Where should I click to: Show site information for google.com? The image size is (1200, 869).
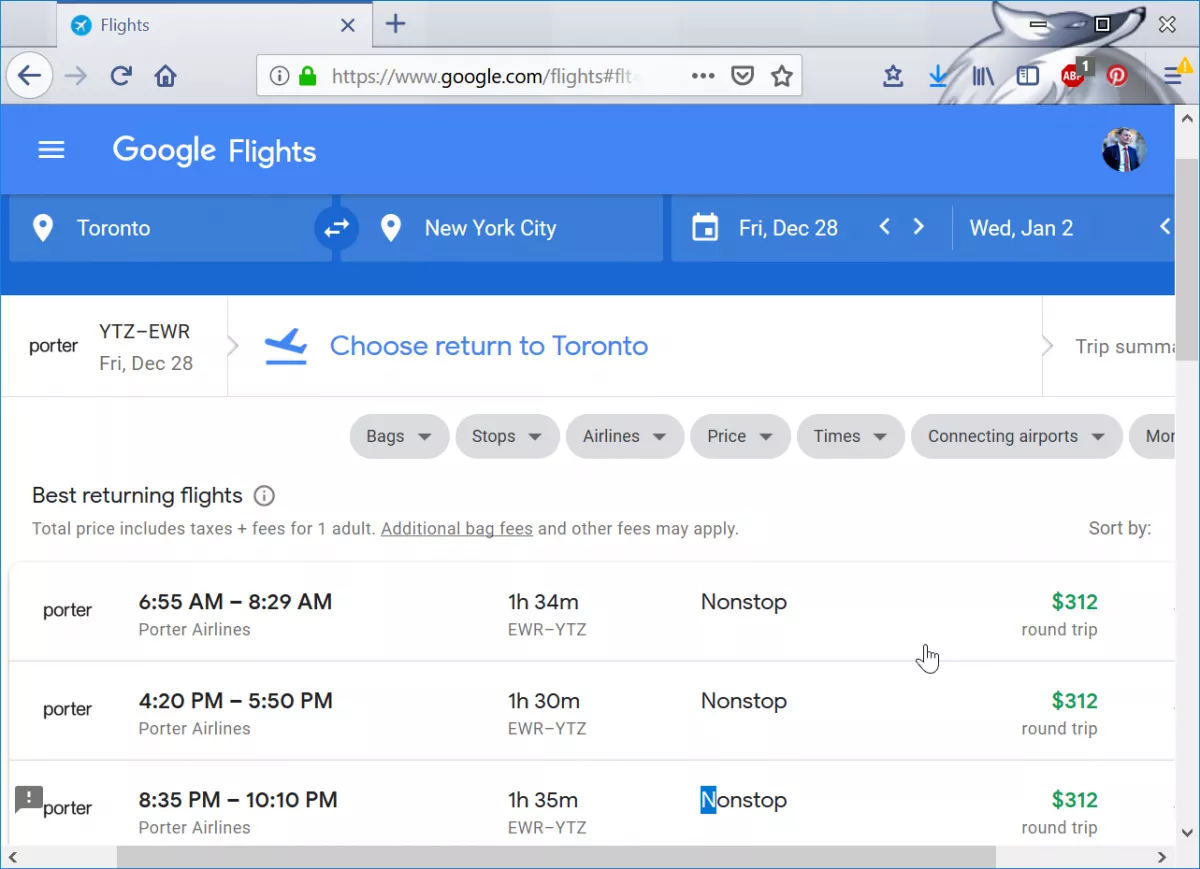(x=280, y=76)
